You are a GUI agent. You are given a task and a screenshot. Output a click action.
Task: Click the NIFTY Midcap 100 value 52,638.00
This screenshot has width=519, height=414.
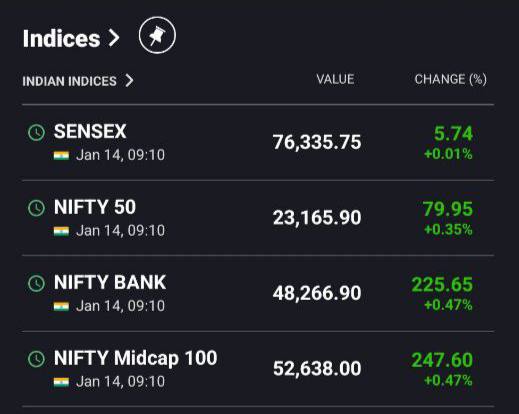317,369
